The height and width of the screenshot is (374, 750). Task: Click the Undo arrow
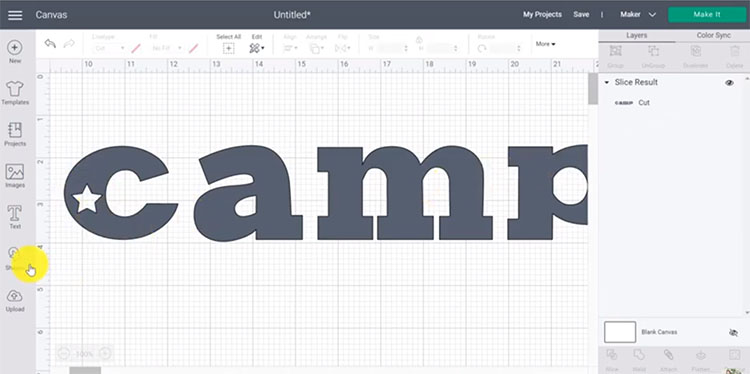click(50, 44)
